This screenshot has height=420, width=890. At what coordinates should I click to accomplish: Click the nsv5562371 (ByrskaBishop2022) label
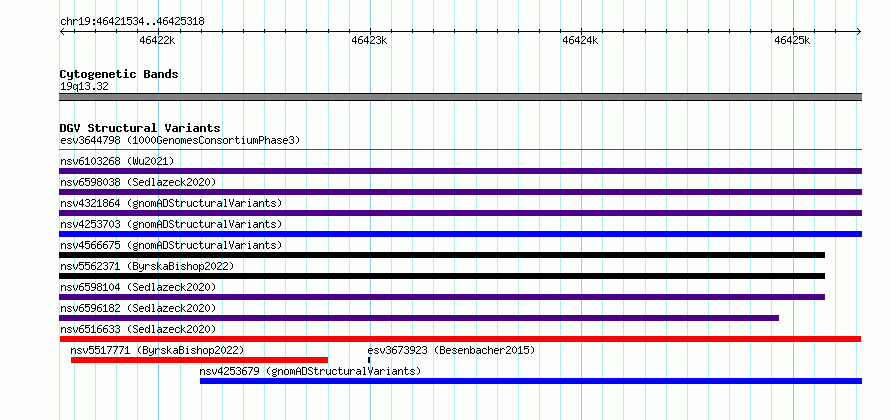pos(147,266)
